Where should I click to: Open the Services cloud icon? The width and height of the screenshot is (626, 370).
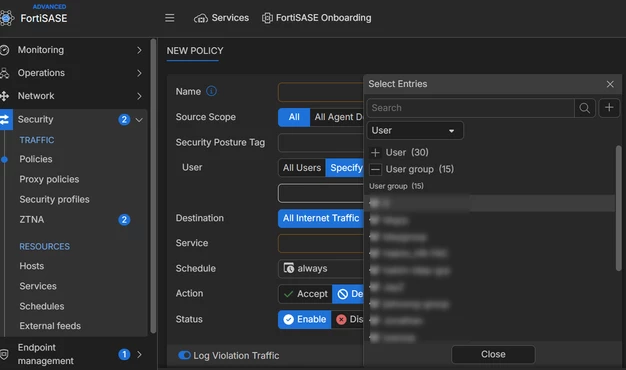(201, 18)
